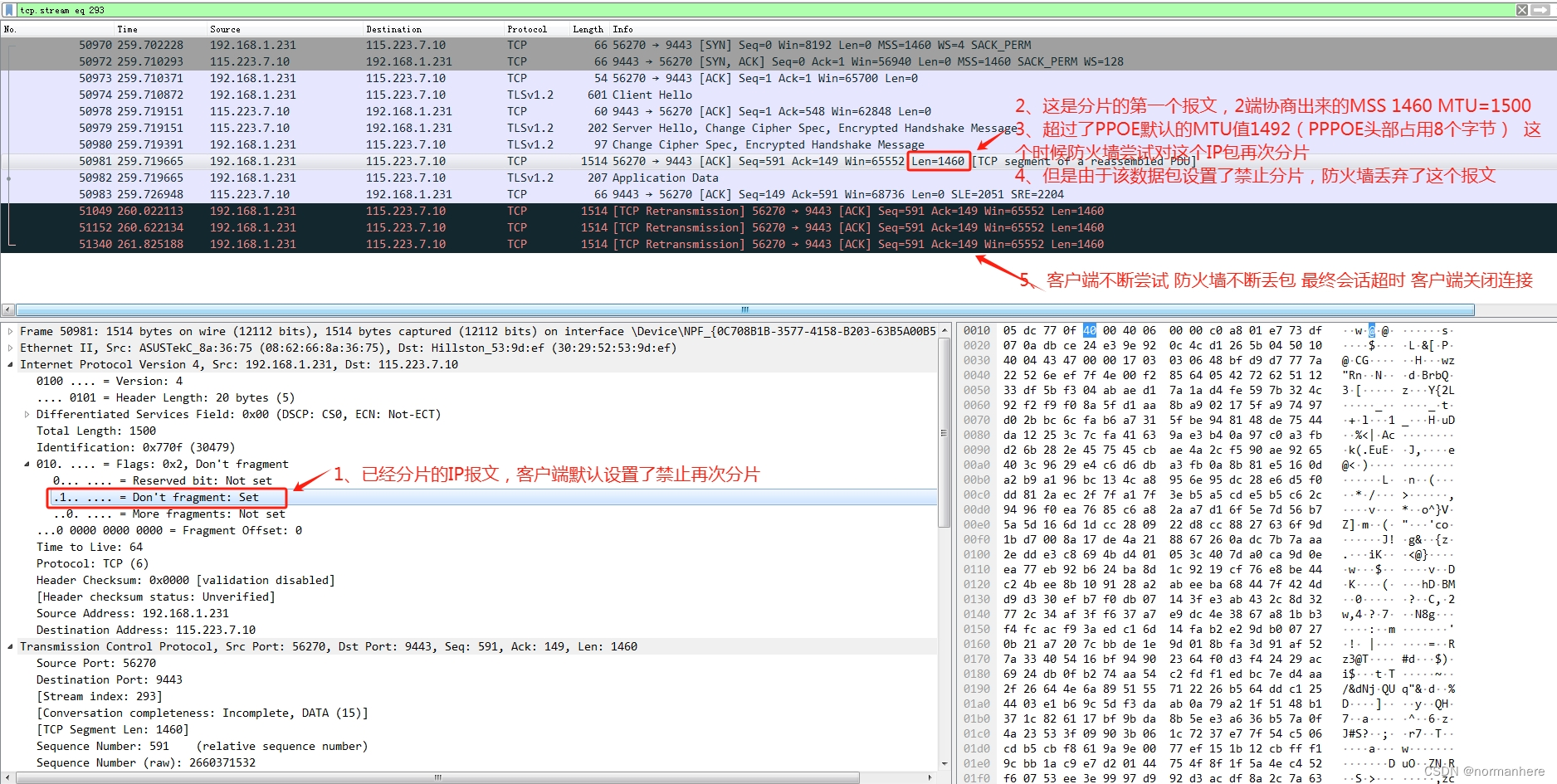This screenshot has width=1557, height=784.
Task: Click the packet details scroll-up arrow
Action: click(944, 330)
